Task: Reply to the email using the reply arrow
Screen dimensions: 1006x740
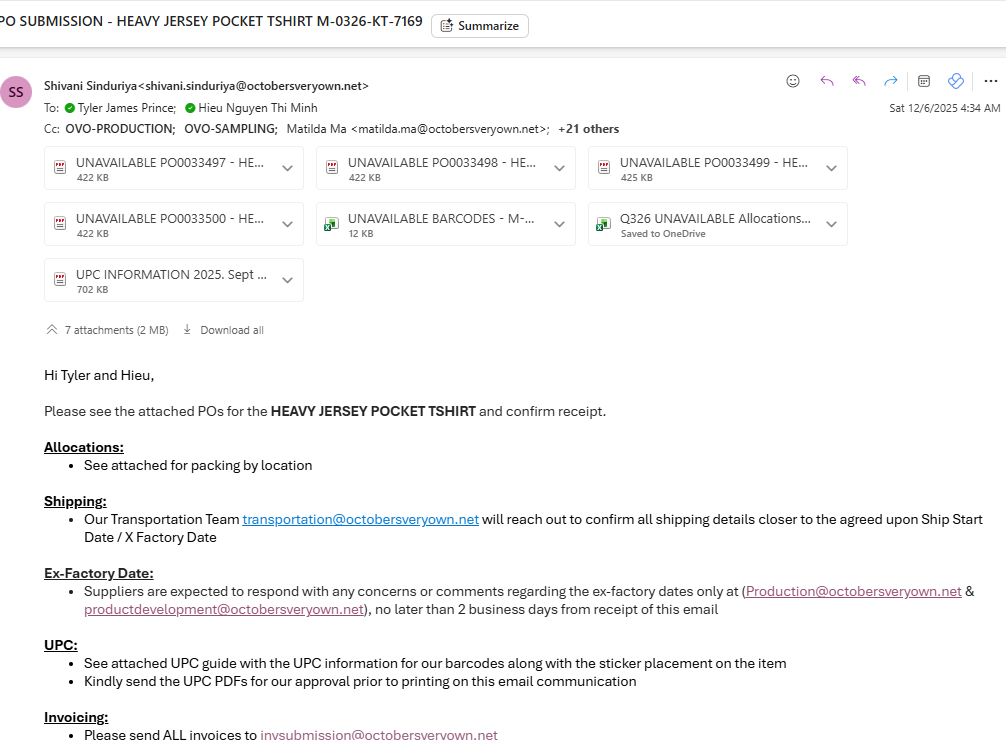Action: [826, 81]
